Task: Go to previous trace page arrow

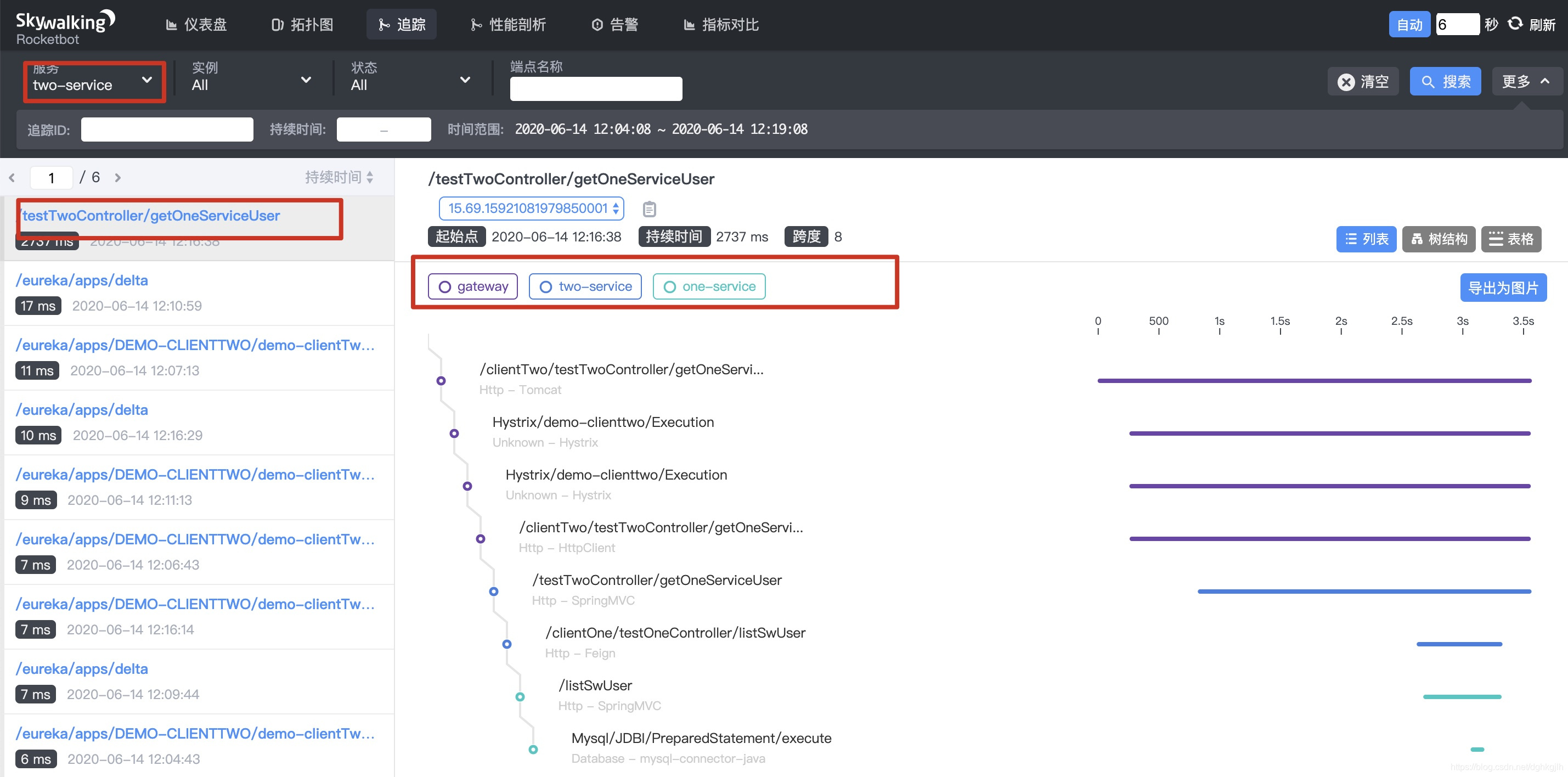Action: (x=12, y=178)
